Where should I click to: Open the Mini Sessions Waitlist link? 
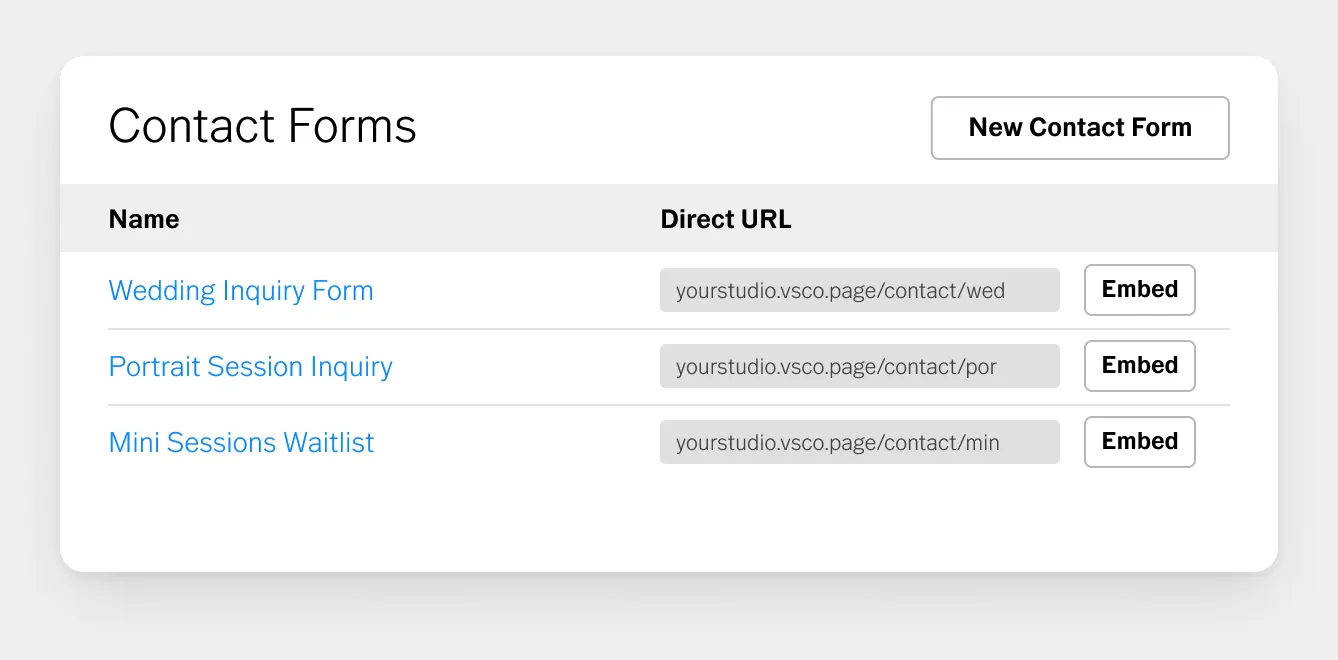click(x=241, y=442)
